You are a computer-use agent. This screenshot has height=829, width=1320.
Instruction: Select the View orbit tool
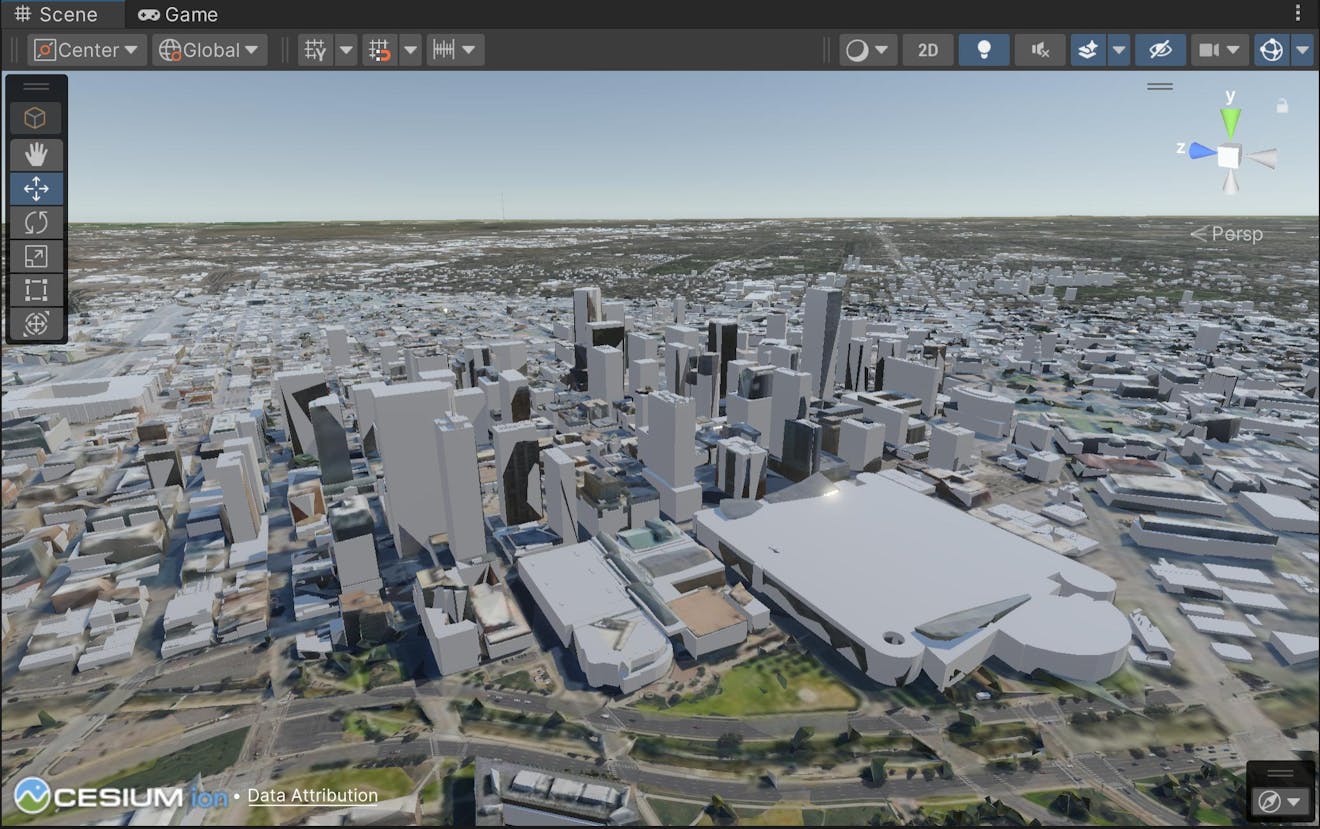(36, 324)
